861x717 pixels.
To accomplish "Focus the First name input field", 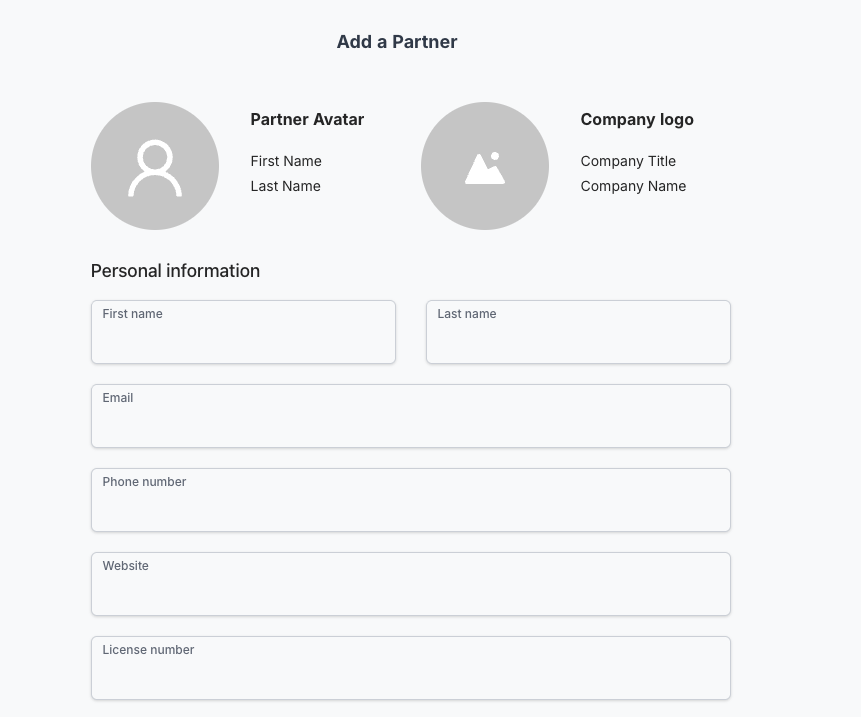I will click(243, 337).
